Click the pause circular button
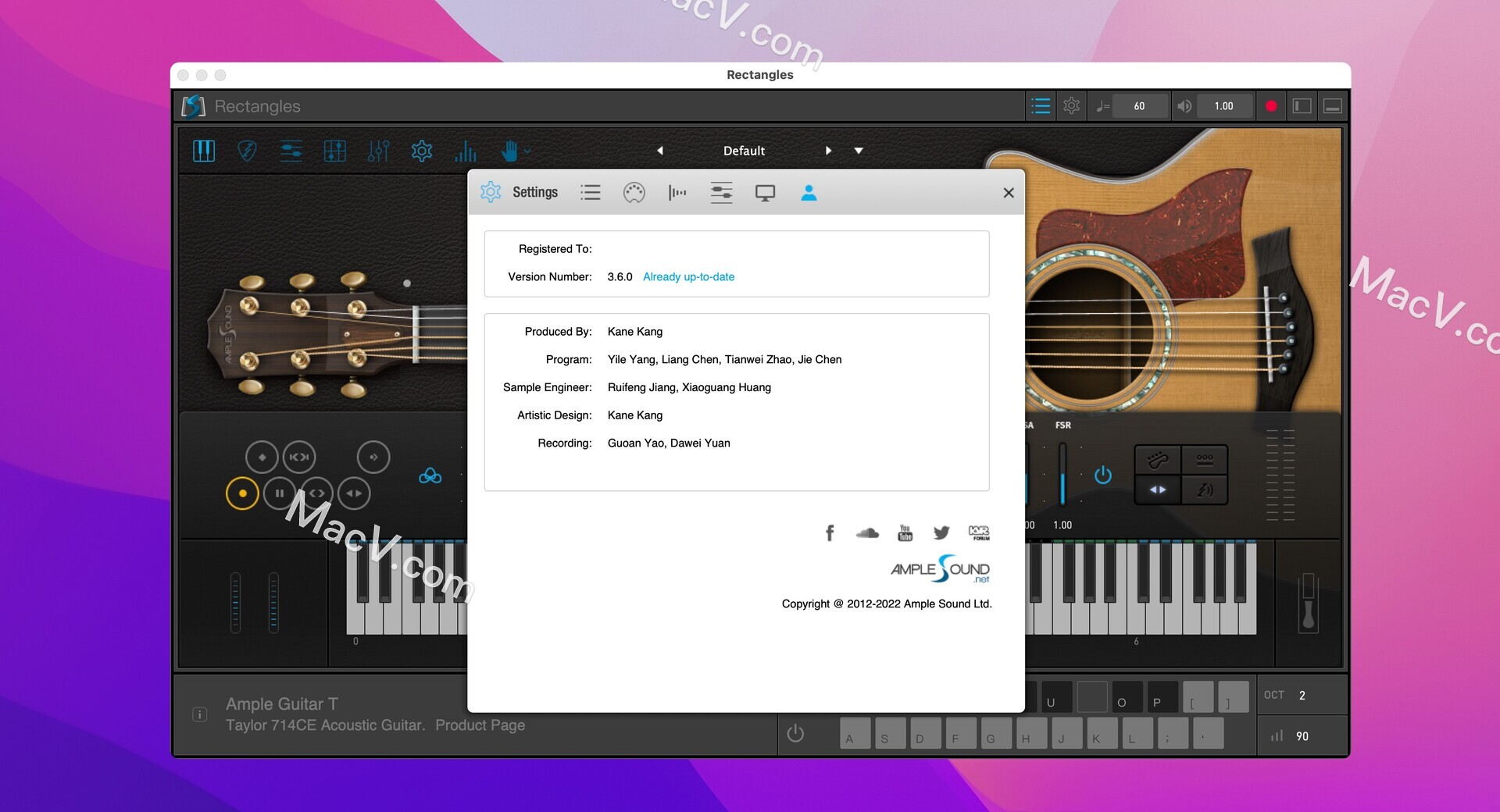The height and width of the screenshot is (812, 1500). pyautogui.click(x=280, y=493)
